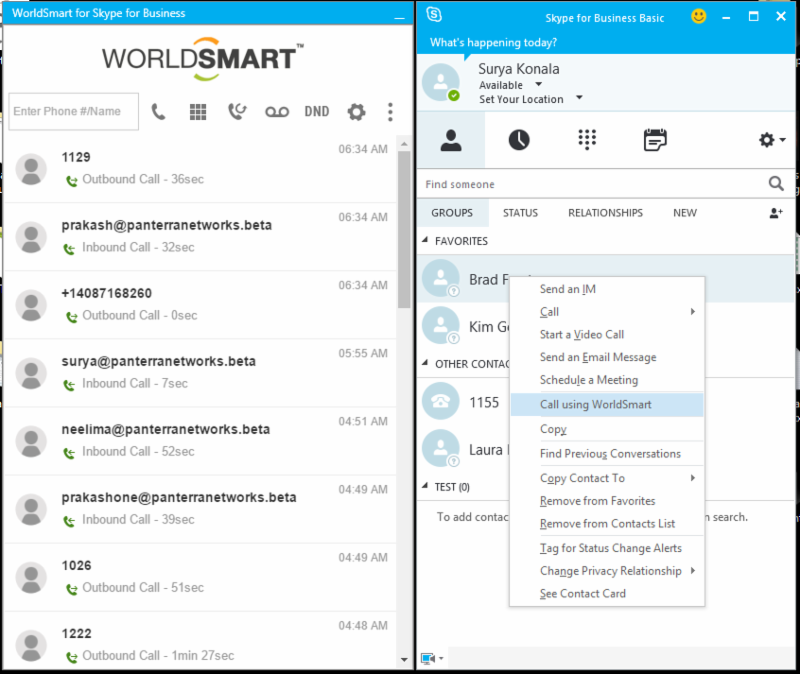Choose See Contact Card
This screenshot has height=674, width=800.
pyautogui.click(x=607, y=593)
